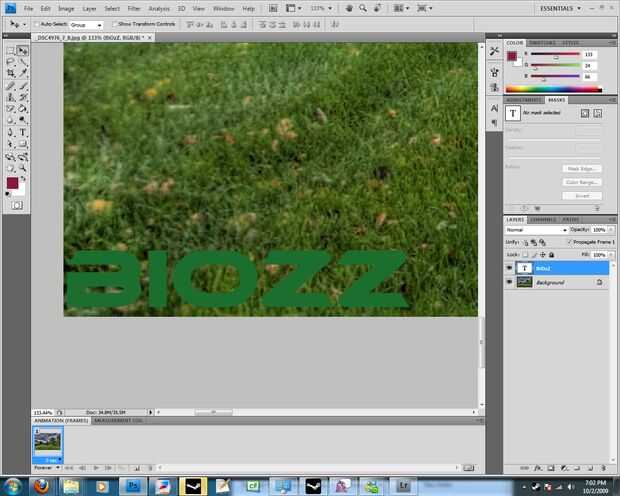This screenshot has width=620, height=496.
Task: Switch to the Channels tab
Action: (x=543, y=220)
